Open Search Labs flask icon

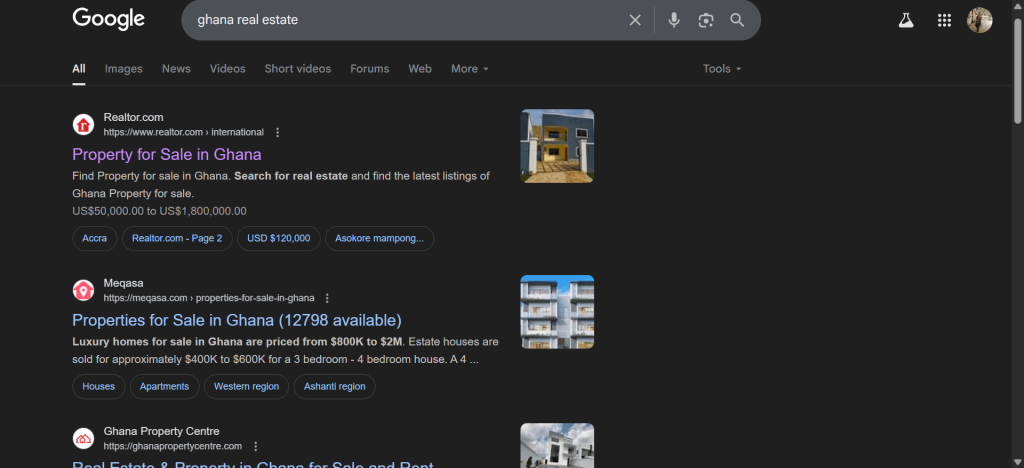pyautogui.click(x=905, y=20)
